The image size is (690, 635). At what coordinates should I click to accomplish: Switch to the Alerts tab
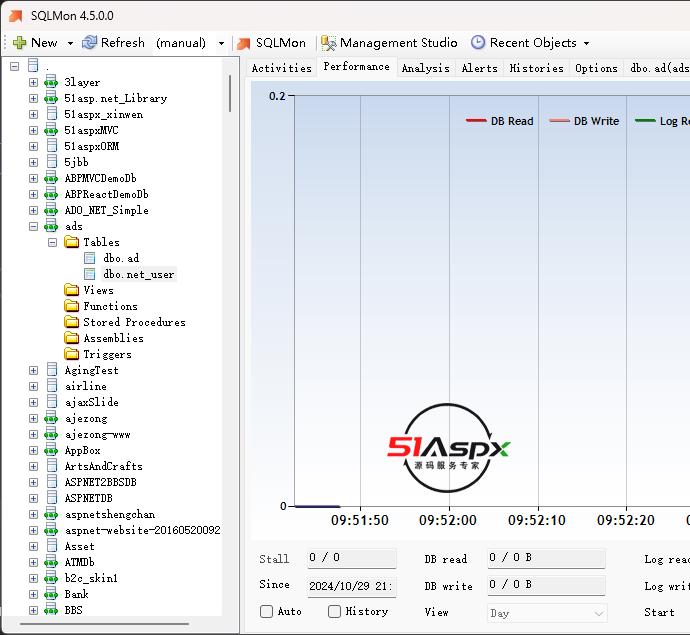pyautogui.click(x=479, y=68)
